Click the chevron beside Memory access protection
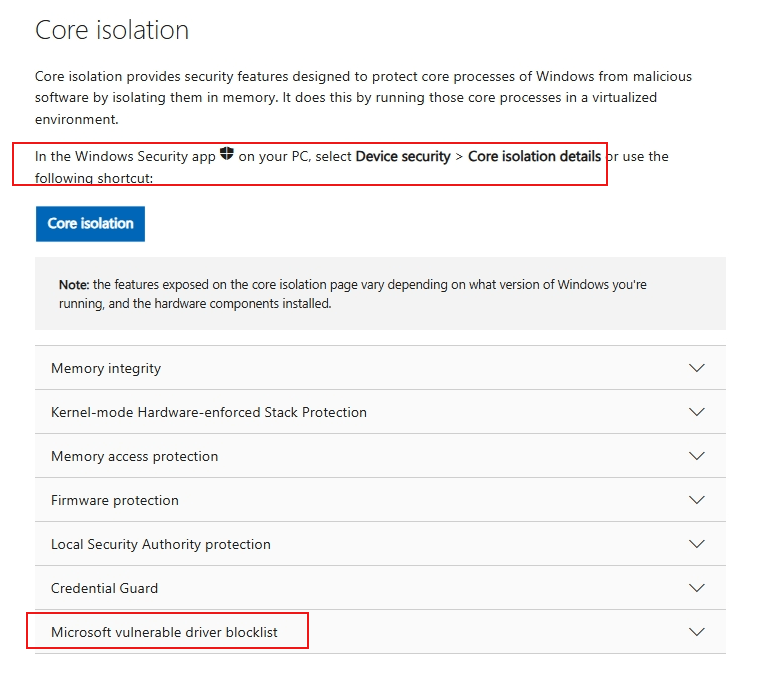Image resolution: width=759 pixels, height=677 pixels. 697,456
